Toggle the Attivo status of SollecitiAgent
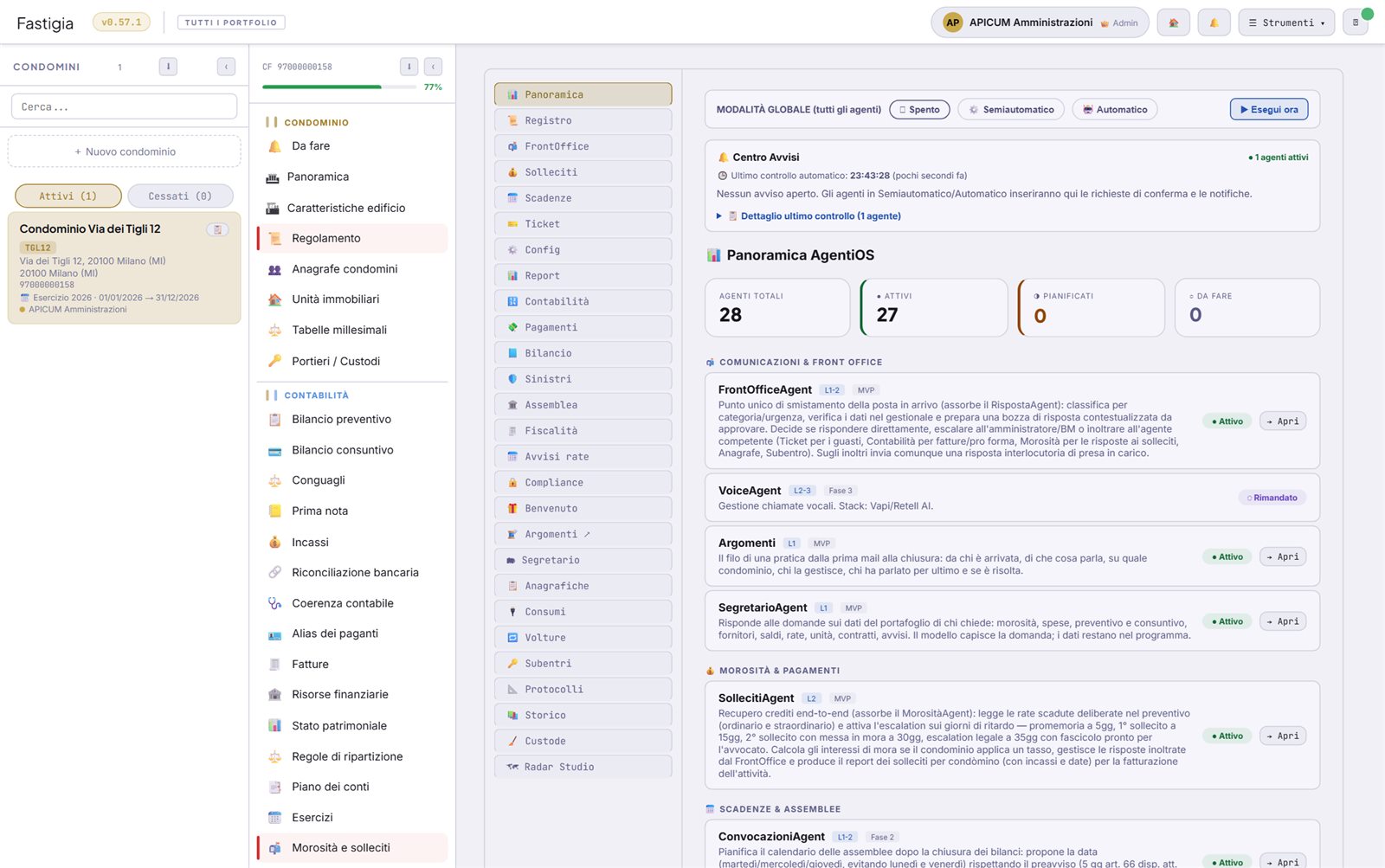 click(x=1227, y=736)
